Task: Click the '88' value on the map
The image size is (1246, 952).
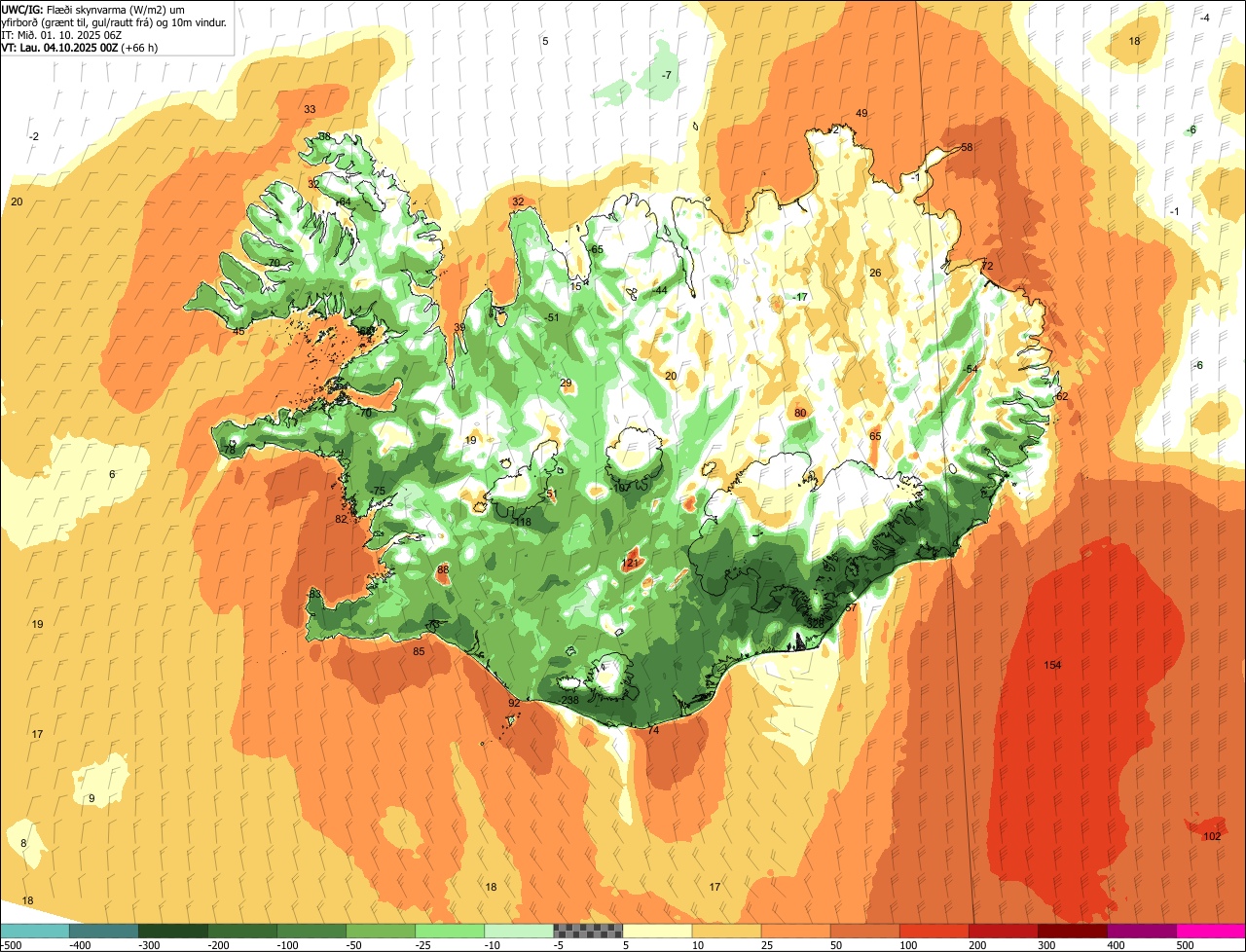Action: click(443, 569)
